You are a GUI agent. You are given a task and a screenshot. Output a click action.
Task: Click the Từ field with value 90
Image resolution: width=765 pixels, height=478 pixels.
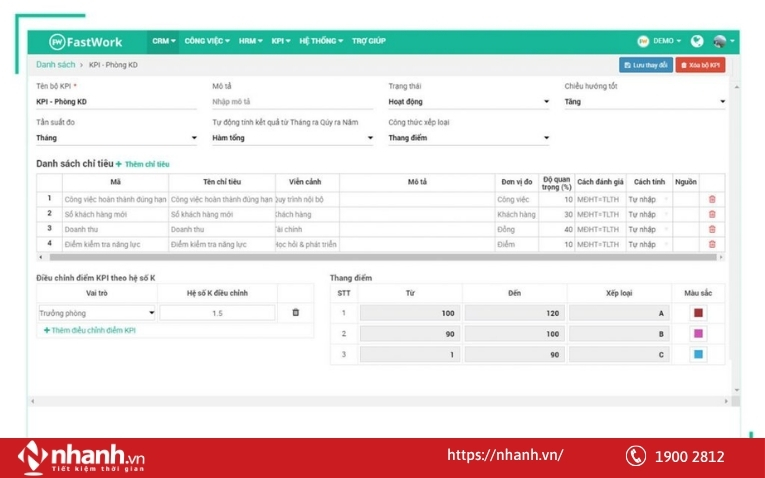coord(410,334)
